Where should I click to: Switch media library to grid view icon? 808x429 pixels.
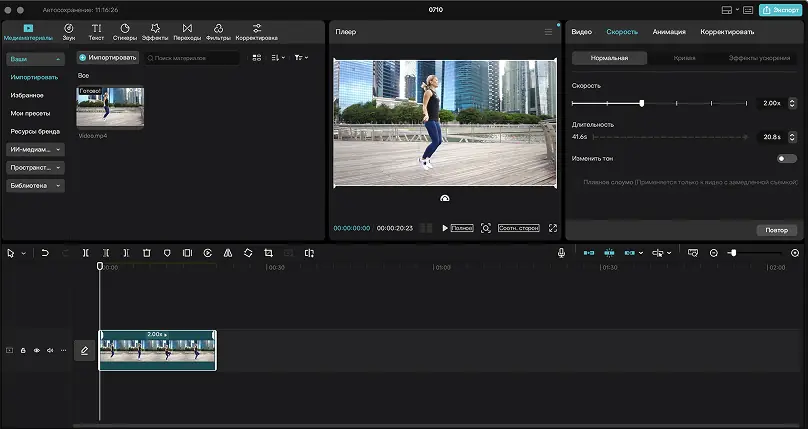257,58
